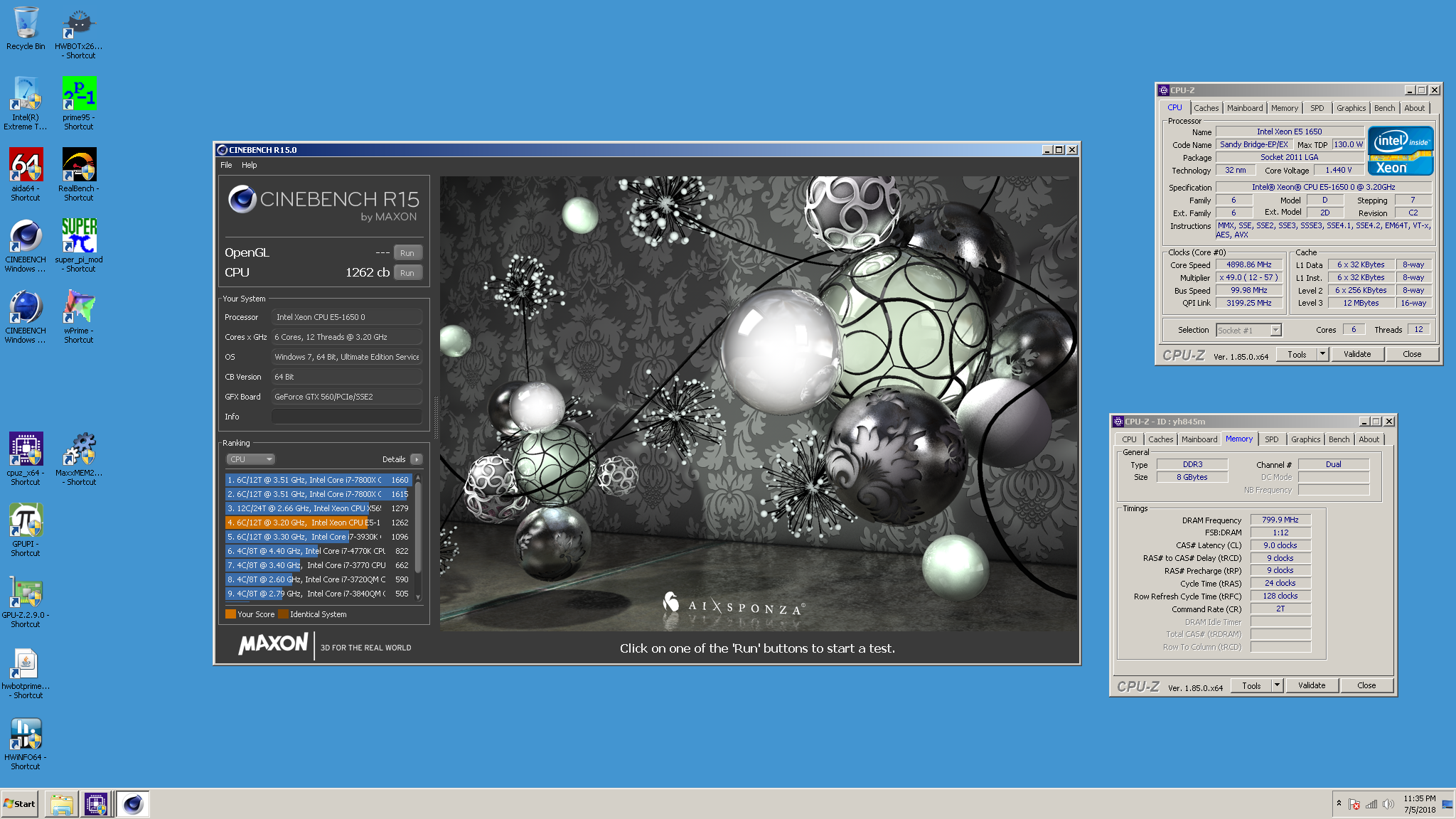The width and height of the screenshot is (1456, 819).
Task: Open the volume control in system tray
Action: [x=1388, y=804]
